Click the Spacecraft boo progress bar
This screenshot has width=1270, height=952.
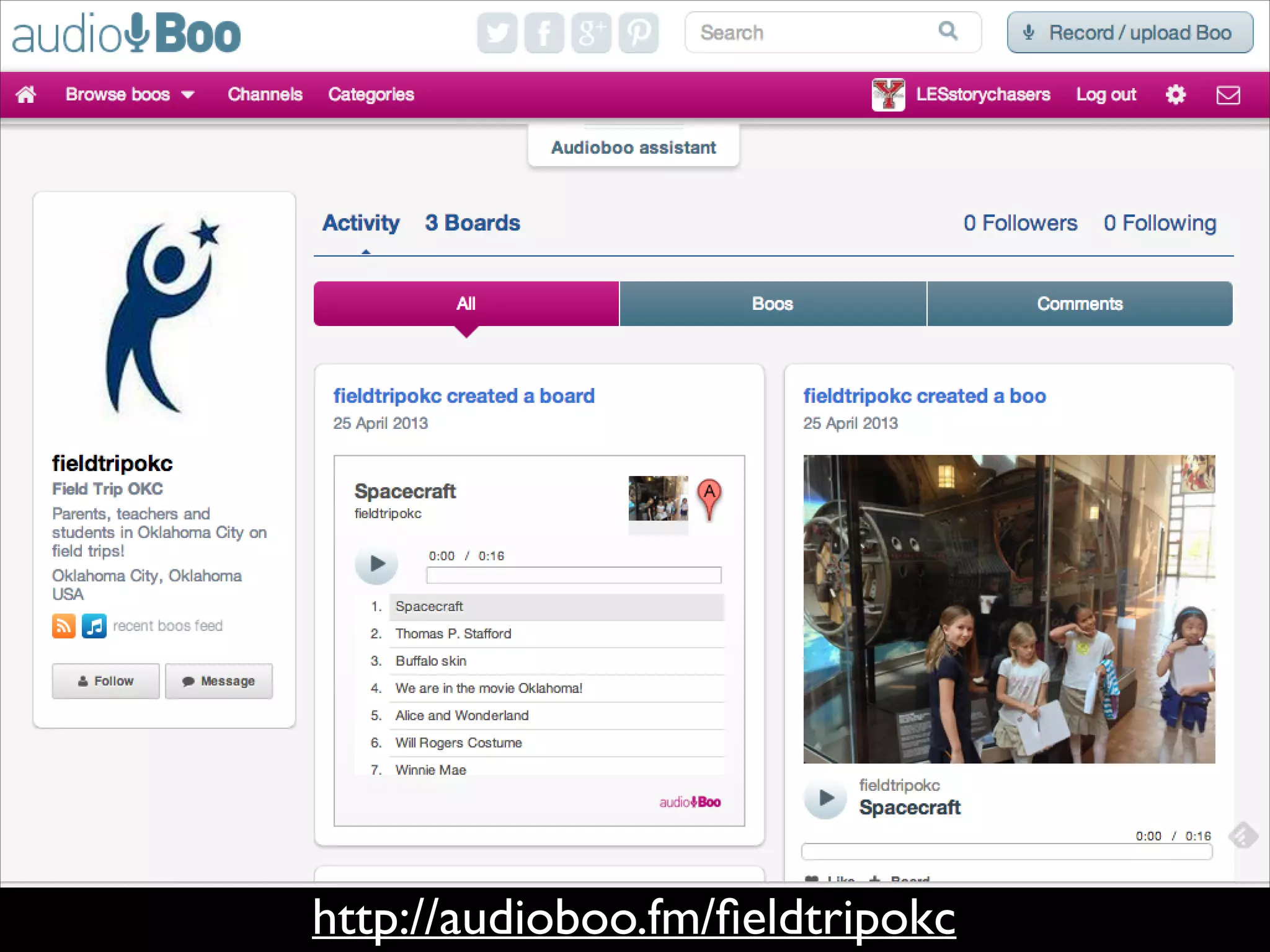coord(1006,852)
